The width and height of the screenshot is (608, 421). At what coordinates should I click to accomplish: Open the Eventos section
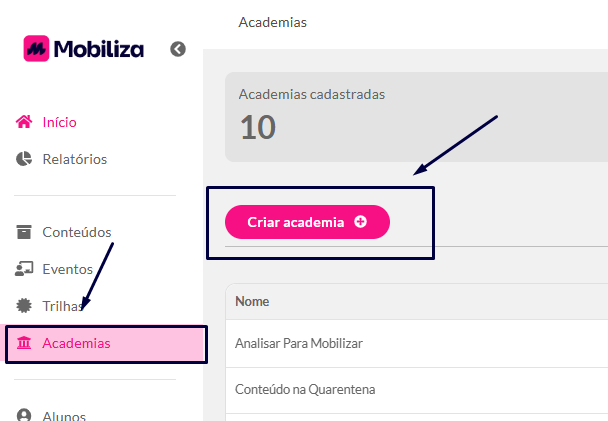pos(67,269)
